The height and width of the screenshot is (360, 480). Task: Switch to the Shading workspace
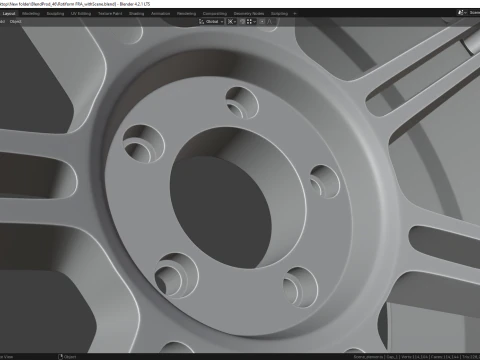pyautogui.click(x=137, y=14)
